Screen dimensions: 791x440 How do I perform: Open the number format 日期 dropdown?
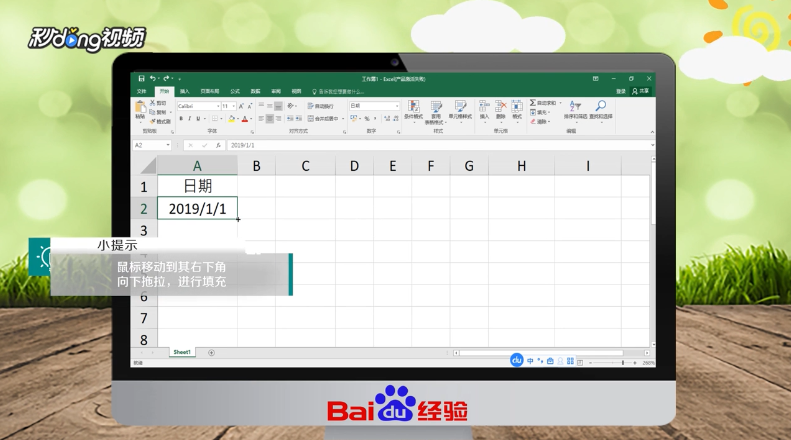click(x=397, y=106)
